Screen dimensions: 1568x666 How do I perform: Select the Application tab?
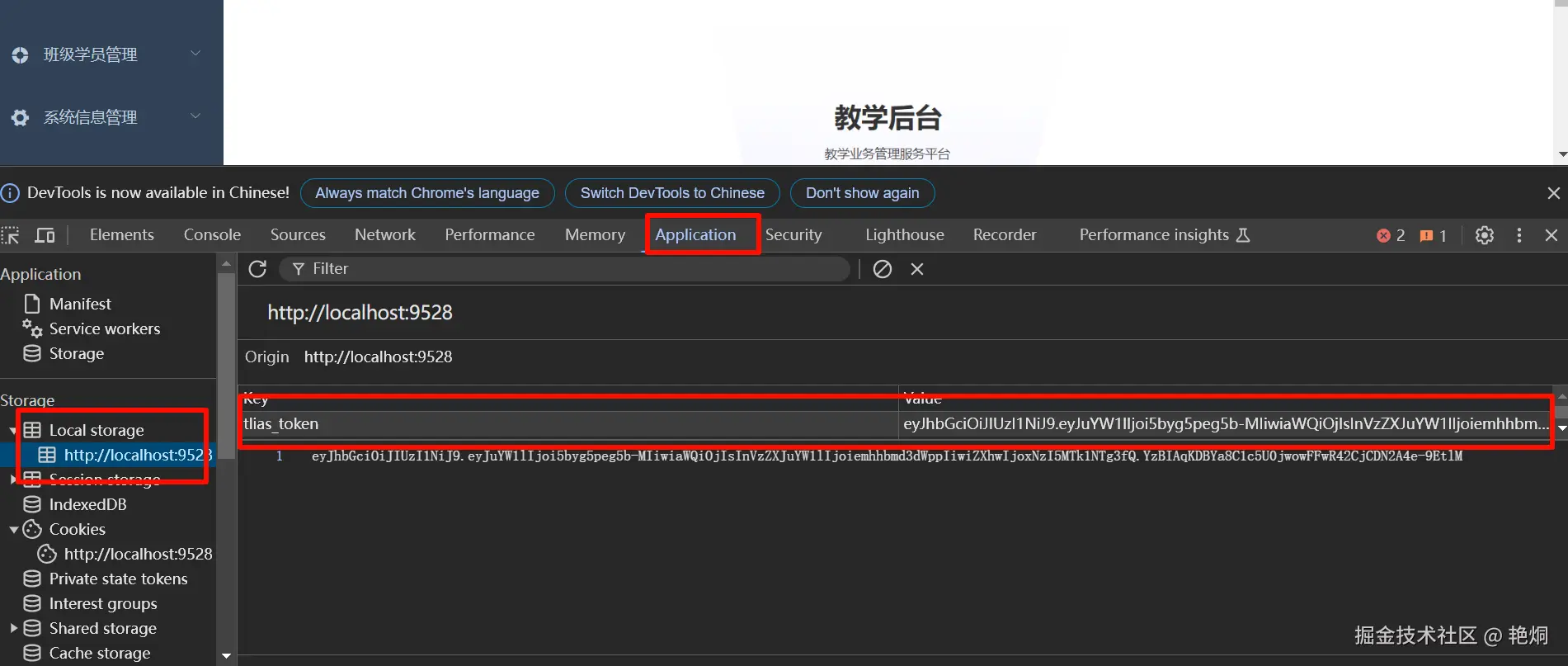click(695, 235)
